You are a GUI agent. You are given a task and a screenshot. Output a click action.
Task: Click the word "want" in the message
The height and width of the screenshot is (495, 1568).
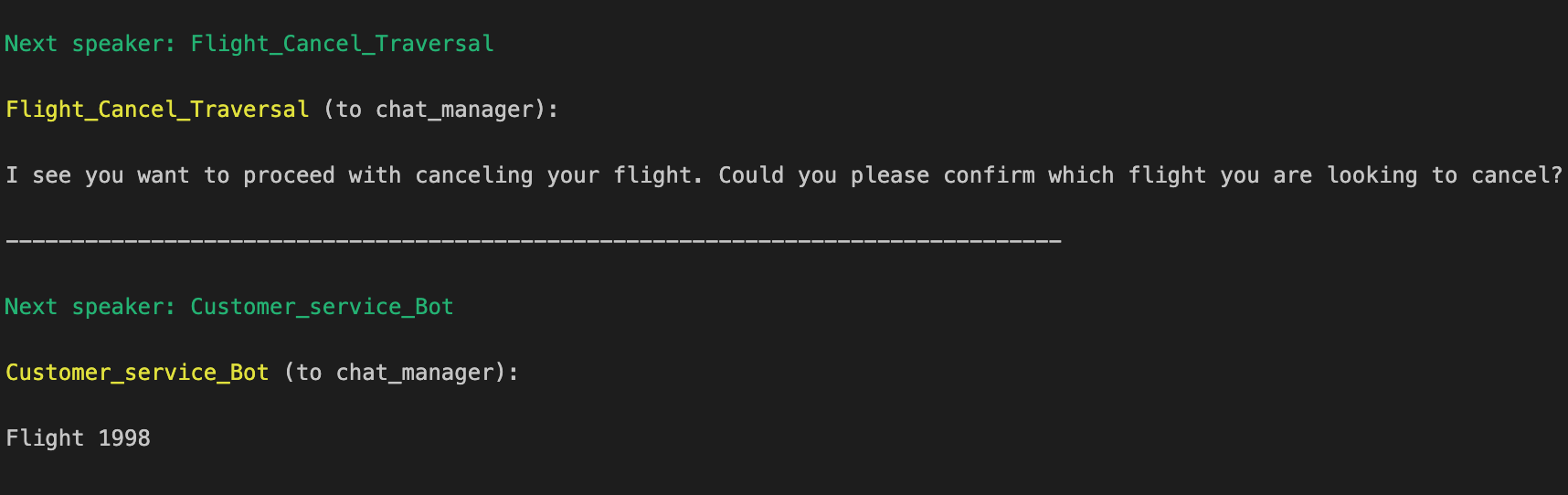pos(164,175)
